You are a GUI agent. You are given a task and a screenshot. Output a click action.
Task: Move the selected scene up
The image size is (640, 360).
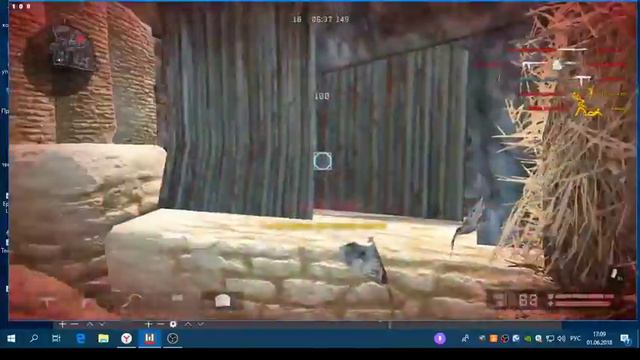click(x=90, y=324)
